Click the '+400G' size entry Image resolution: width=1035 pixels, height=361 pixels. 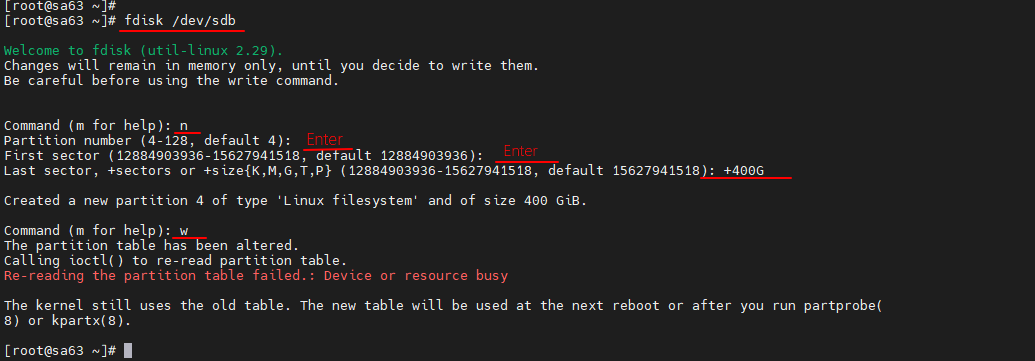point(743,171)
